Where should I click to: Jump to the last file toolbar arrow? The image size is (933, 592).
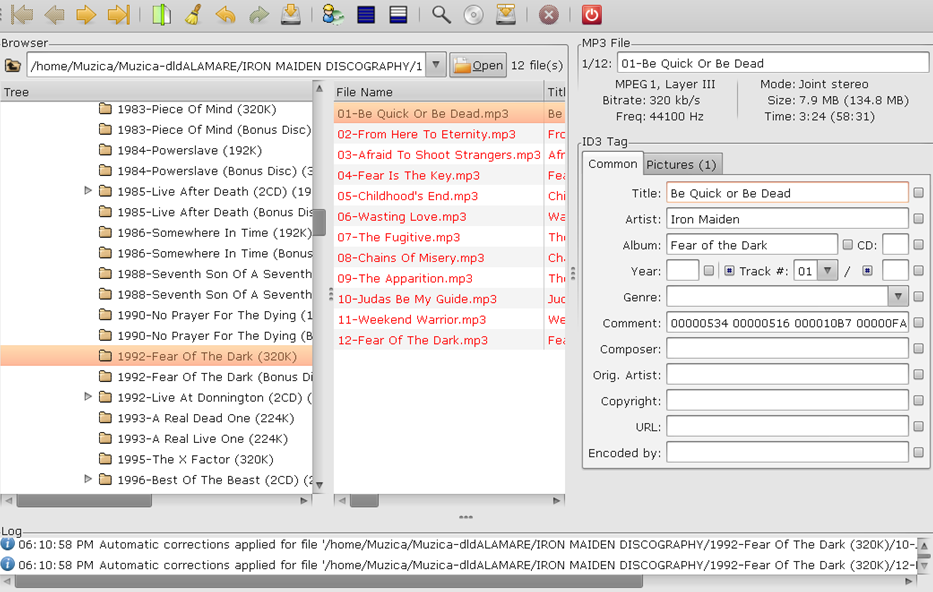pos(118,14)
